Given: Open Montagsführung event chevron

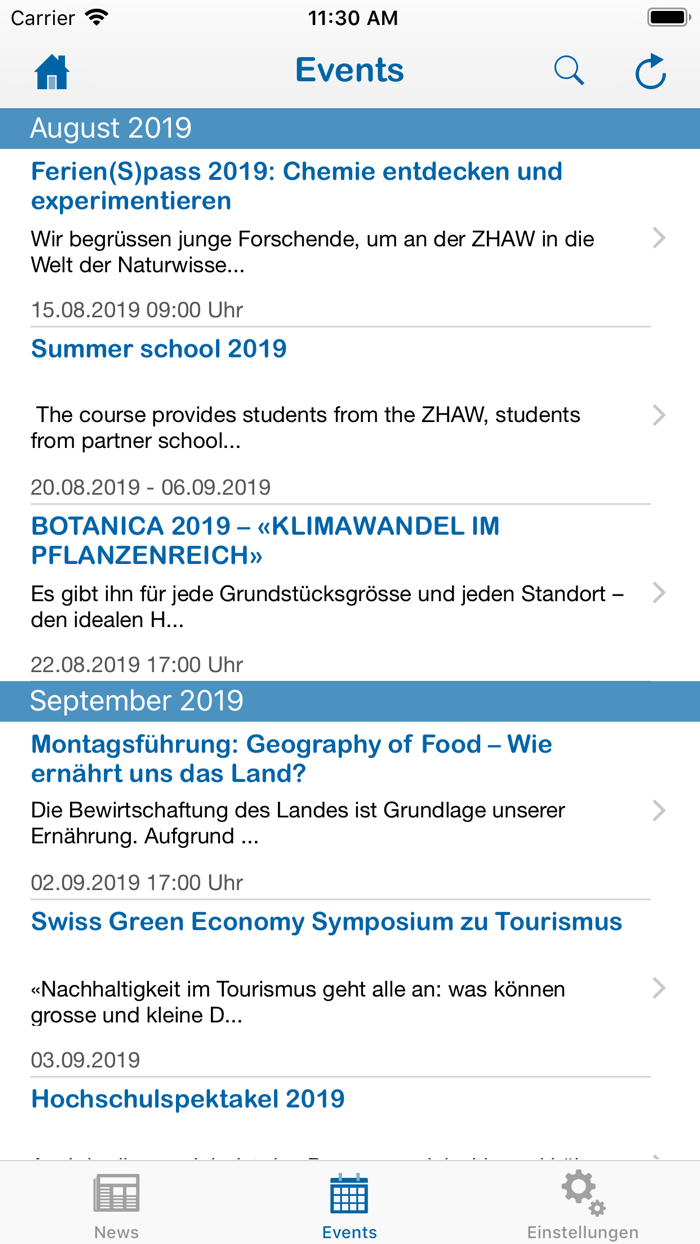Looking at the screenshot, I should 659,811.
